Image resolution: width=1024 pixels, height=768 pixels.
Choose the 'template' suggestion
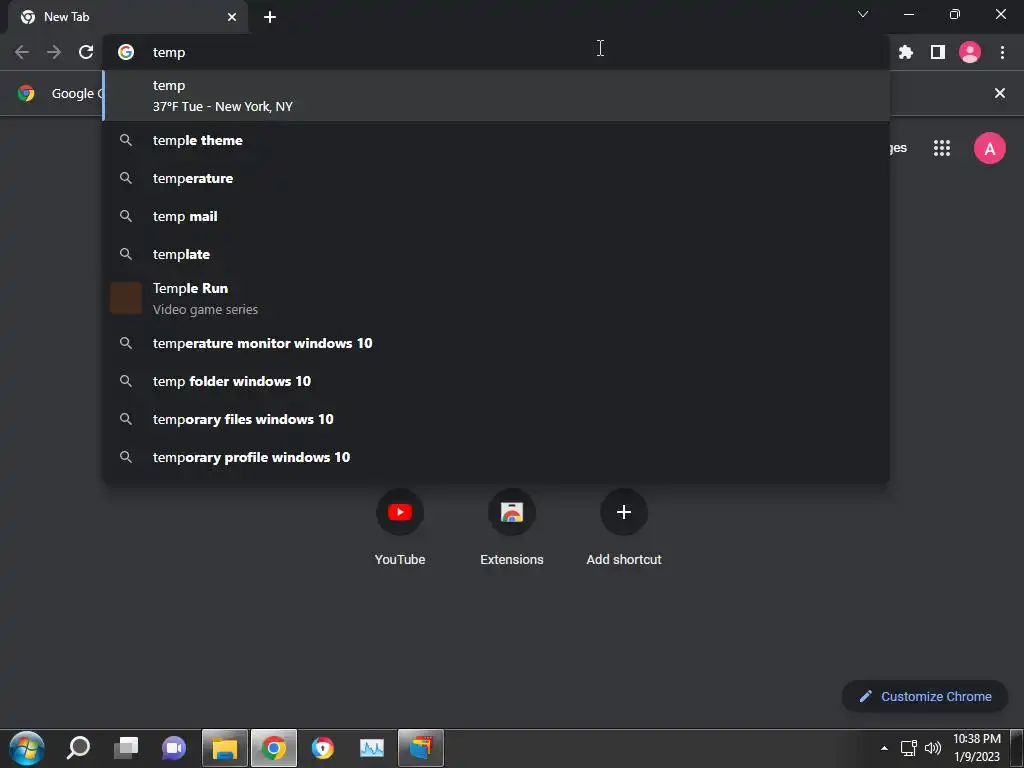496,254
